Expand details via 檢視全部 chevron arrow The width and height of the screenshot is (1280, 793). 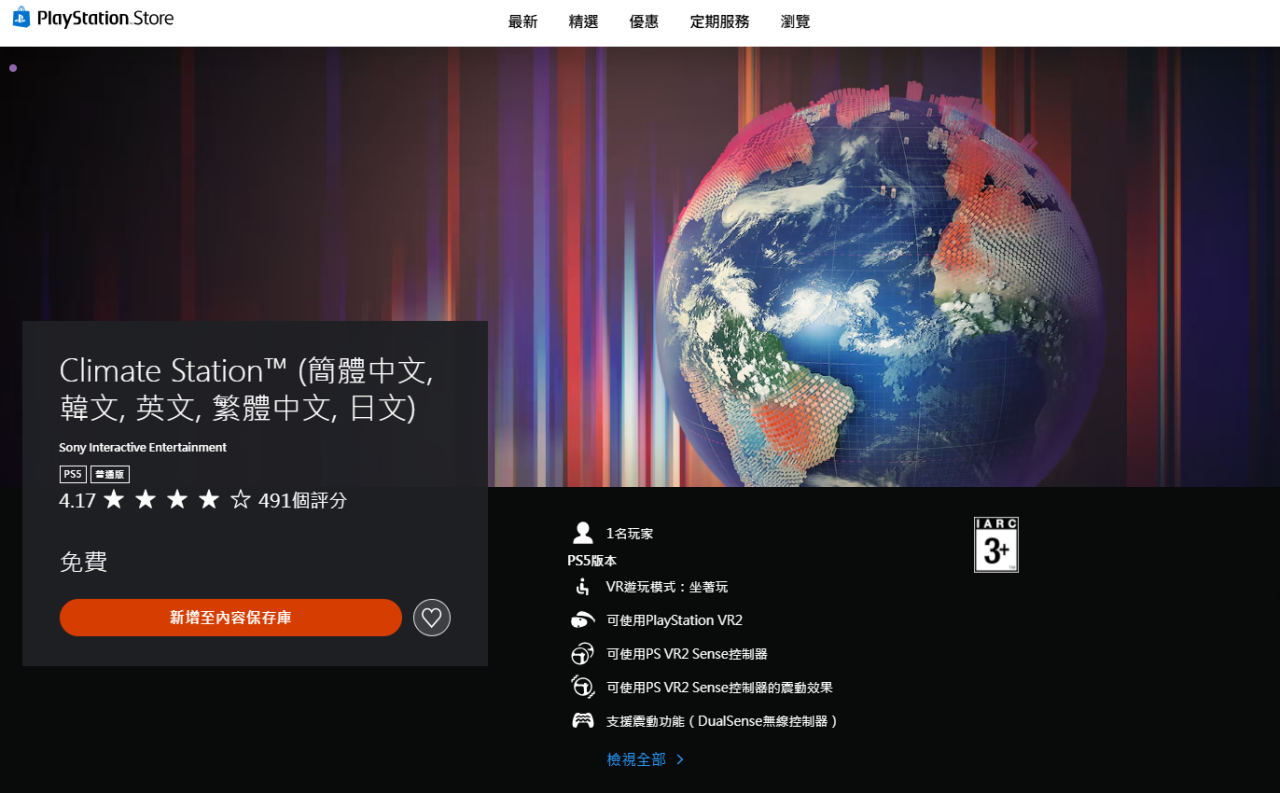tap(680, 760)
